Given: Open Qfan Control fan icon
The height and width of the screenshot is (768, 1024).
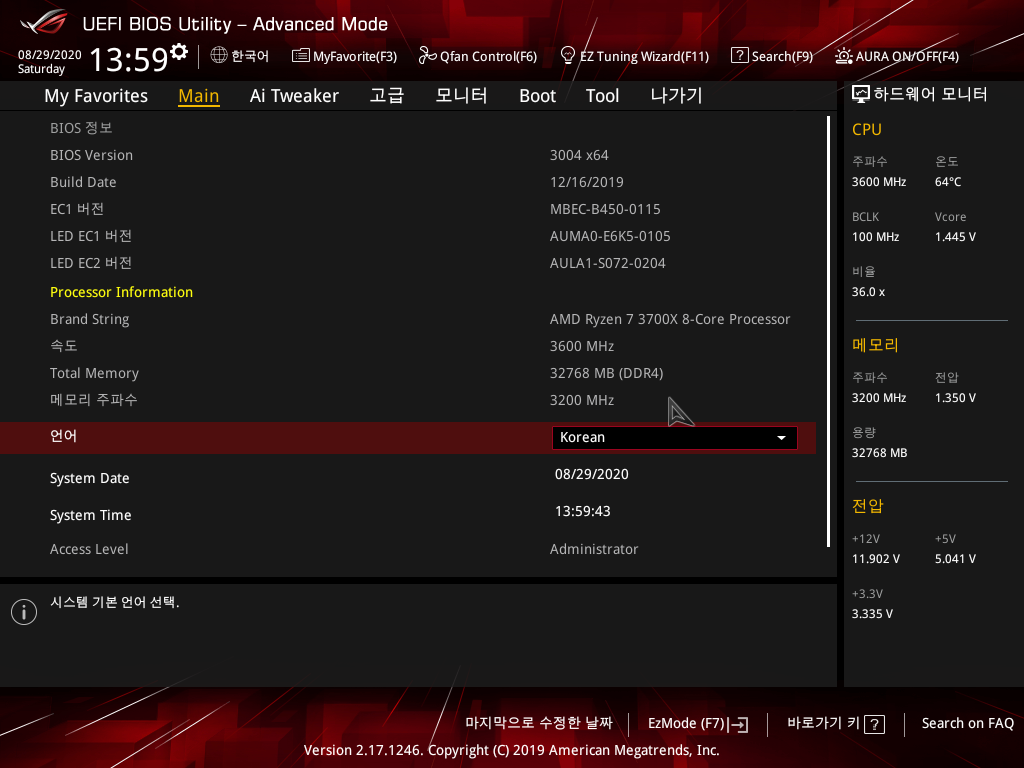Looking at the screenshot, I should tap(427, 56).
